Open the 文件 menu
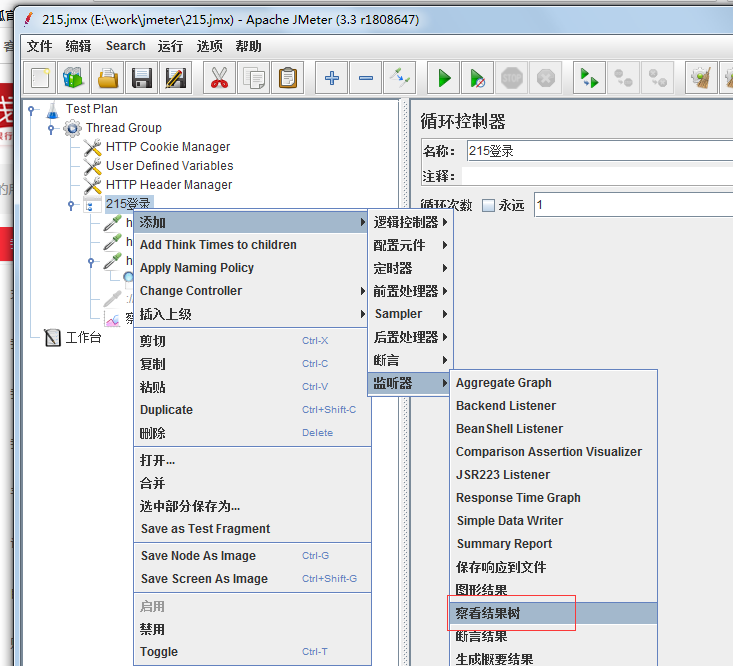 click(x=39, y=46)
